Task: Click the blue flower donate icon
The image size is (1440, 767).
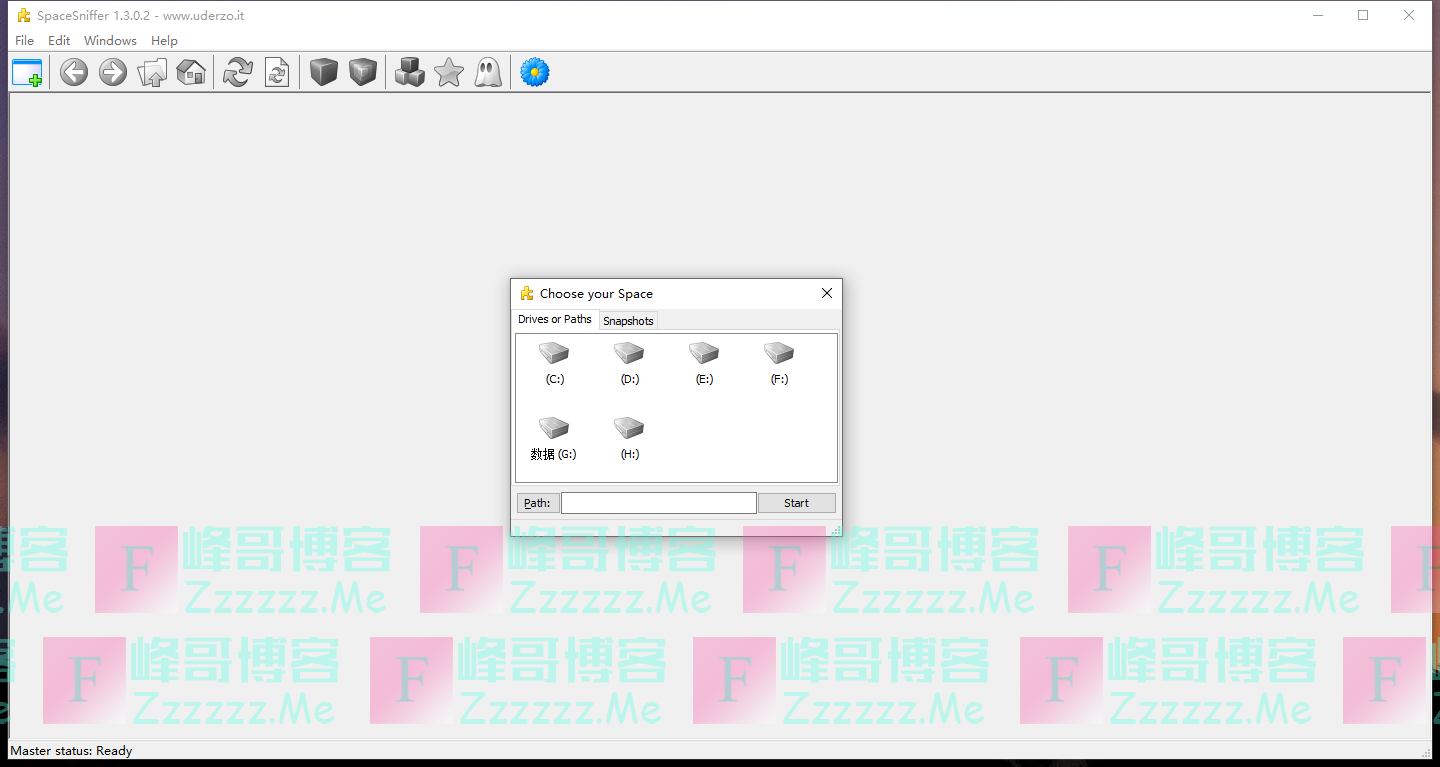Action: (x=535, y=73)
